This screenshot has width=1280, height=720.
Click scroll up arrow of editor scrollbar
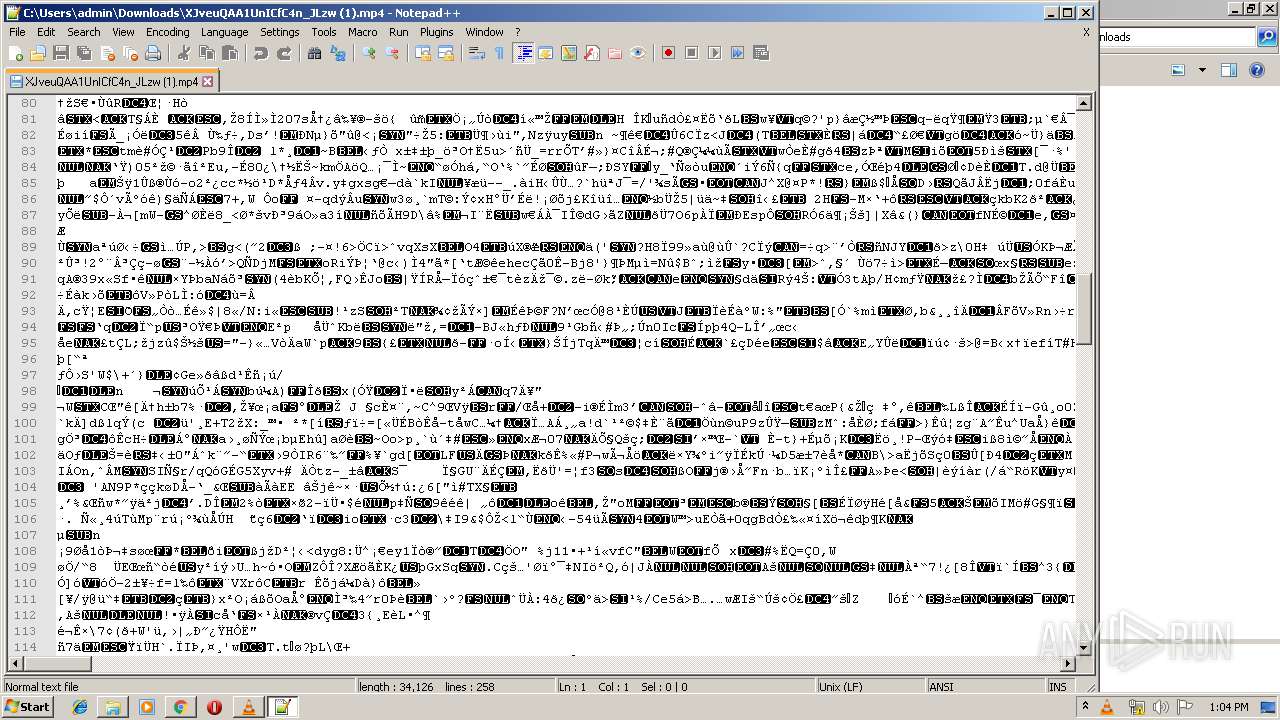1084,103
